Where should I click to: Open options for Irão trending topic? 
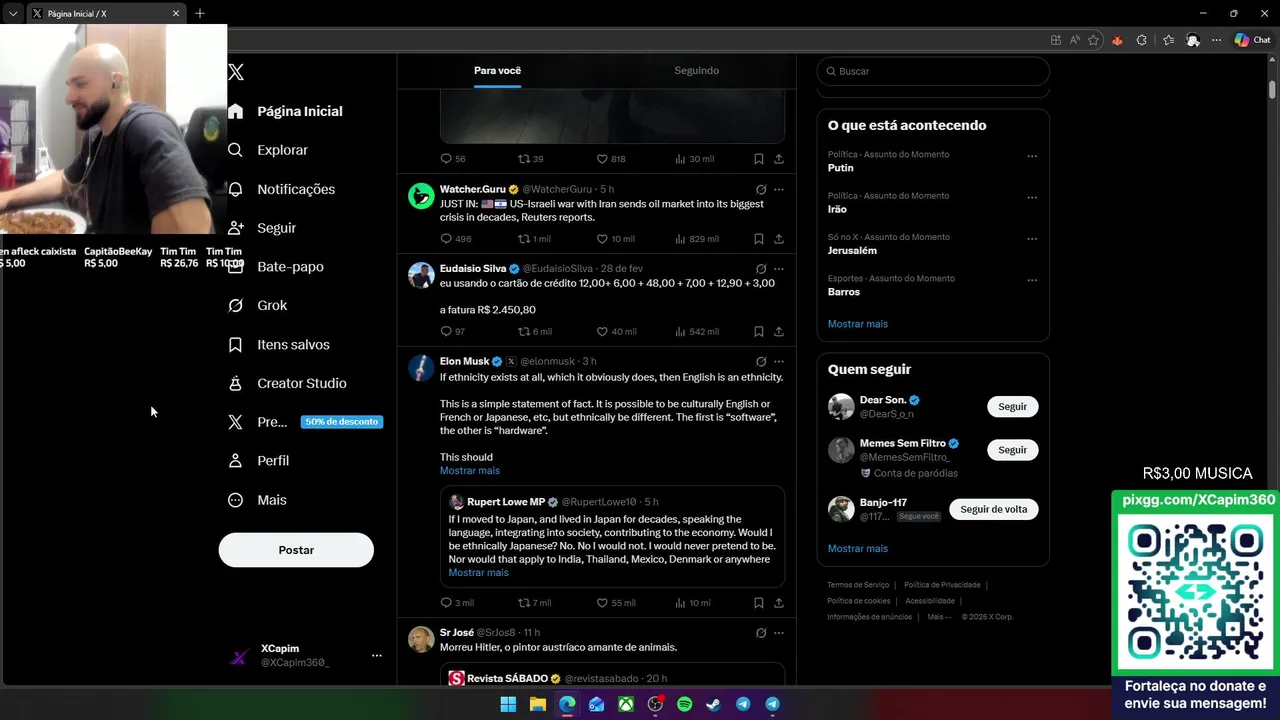tap(1032, 197)
